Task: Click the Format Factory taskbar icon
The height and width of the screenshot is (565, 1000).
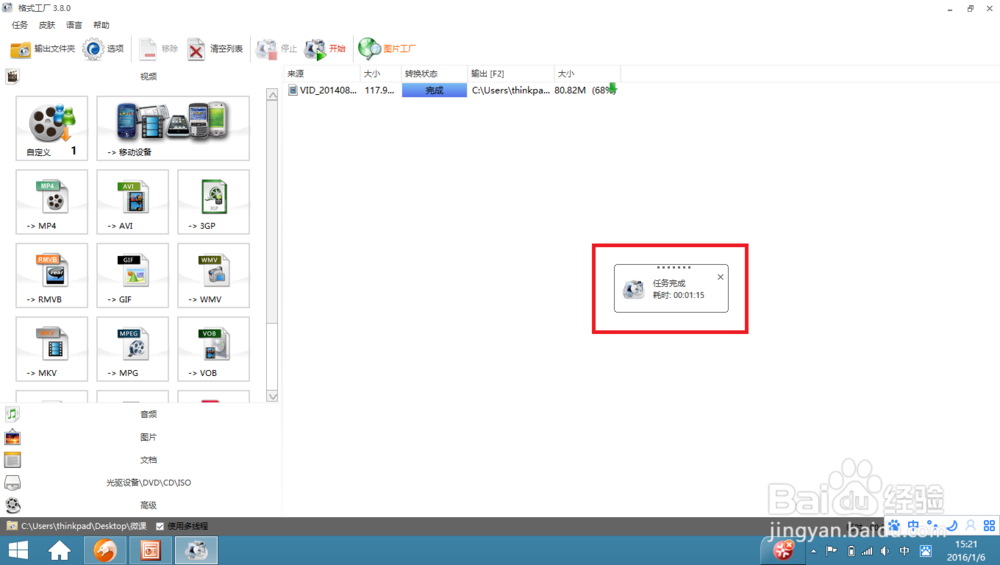Action: pyautogui.click(x=196, y=550)
